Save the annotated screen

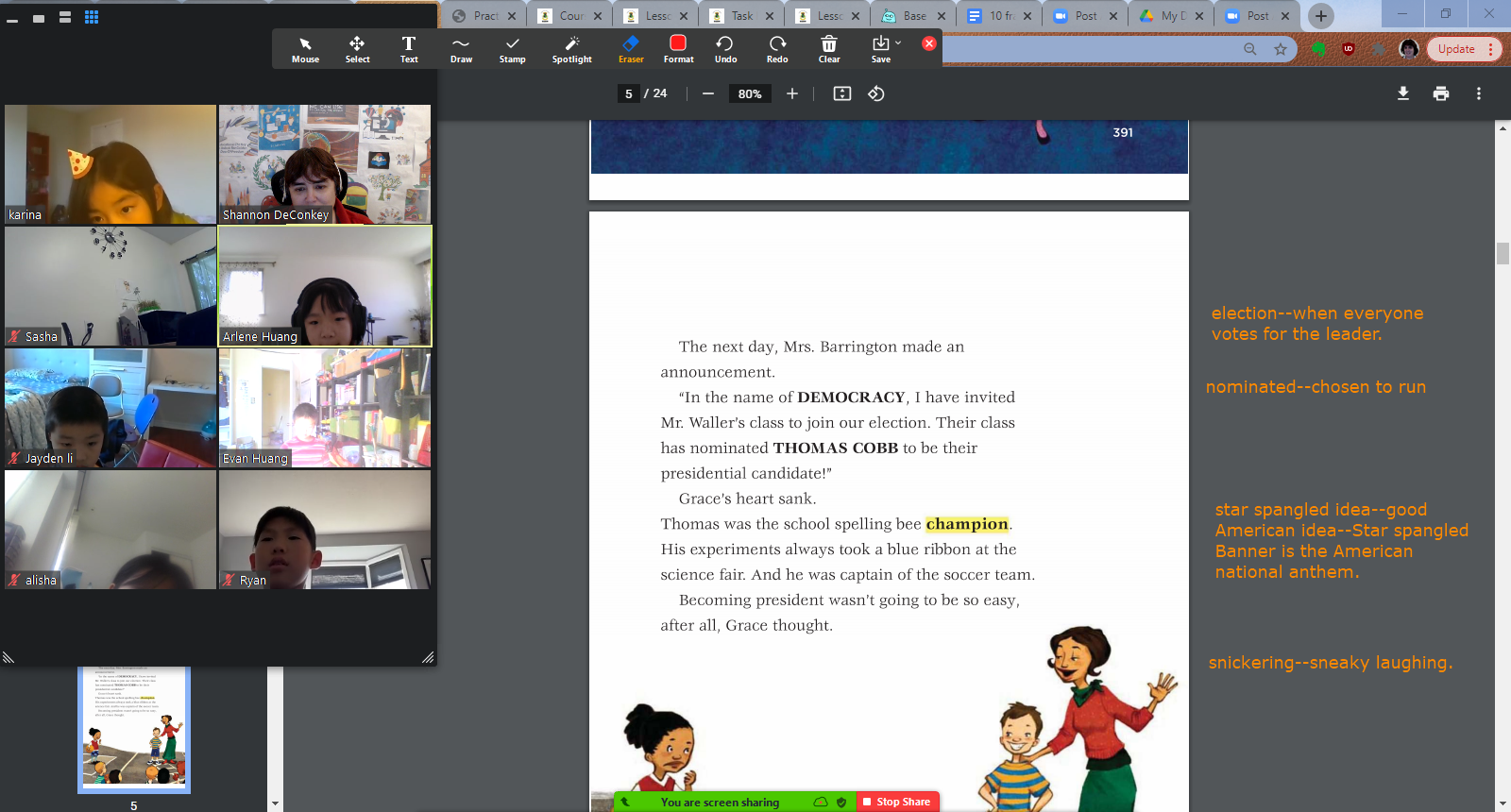[880, 49]
